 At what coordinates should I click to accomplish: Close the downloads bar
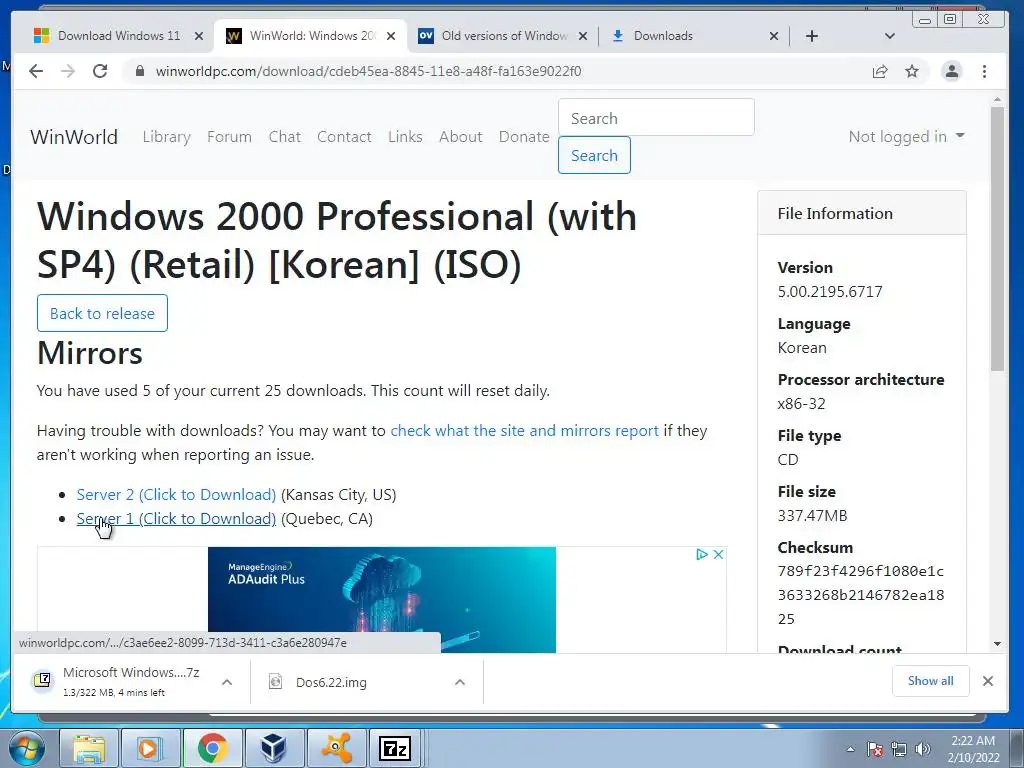tap(988, 681)
